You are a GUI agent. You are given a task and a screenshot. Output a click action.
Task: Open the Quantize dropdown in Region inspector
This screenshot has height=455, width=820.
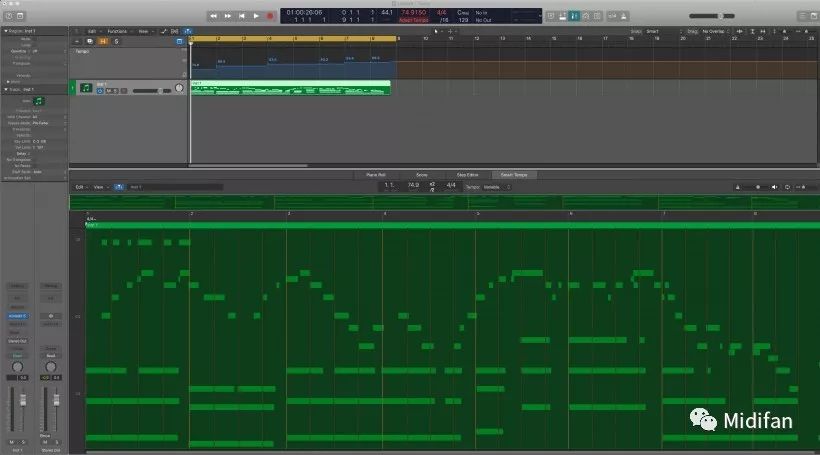click(50, 51)
